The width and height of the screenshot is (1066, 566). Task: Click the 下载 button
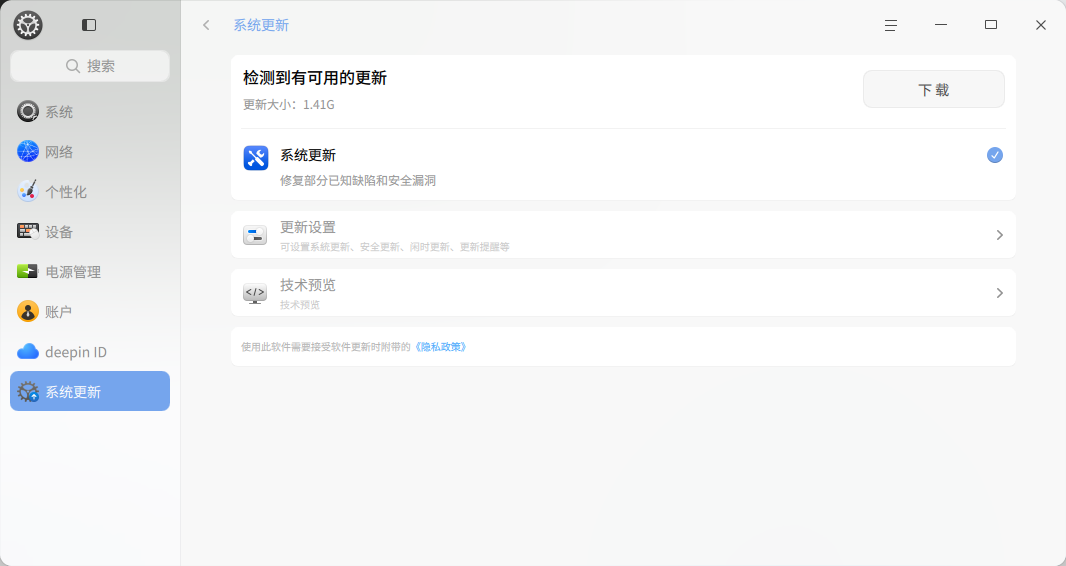tap(933, 89)
